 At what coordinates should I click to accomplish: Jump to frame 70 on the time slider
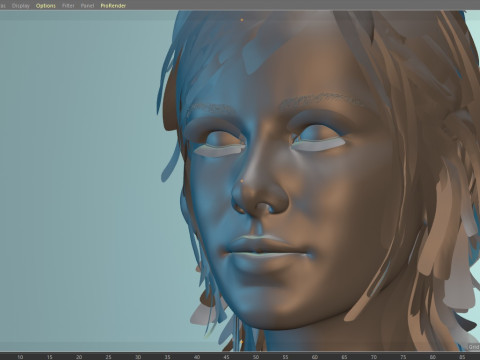pyautogui.click(x=374, y=357)
